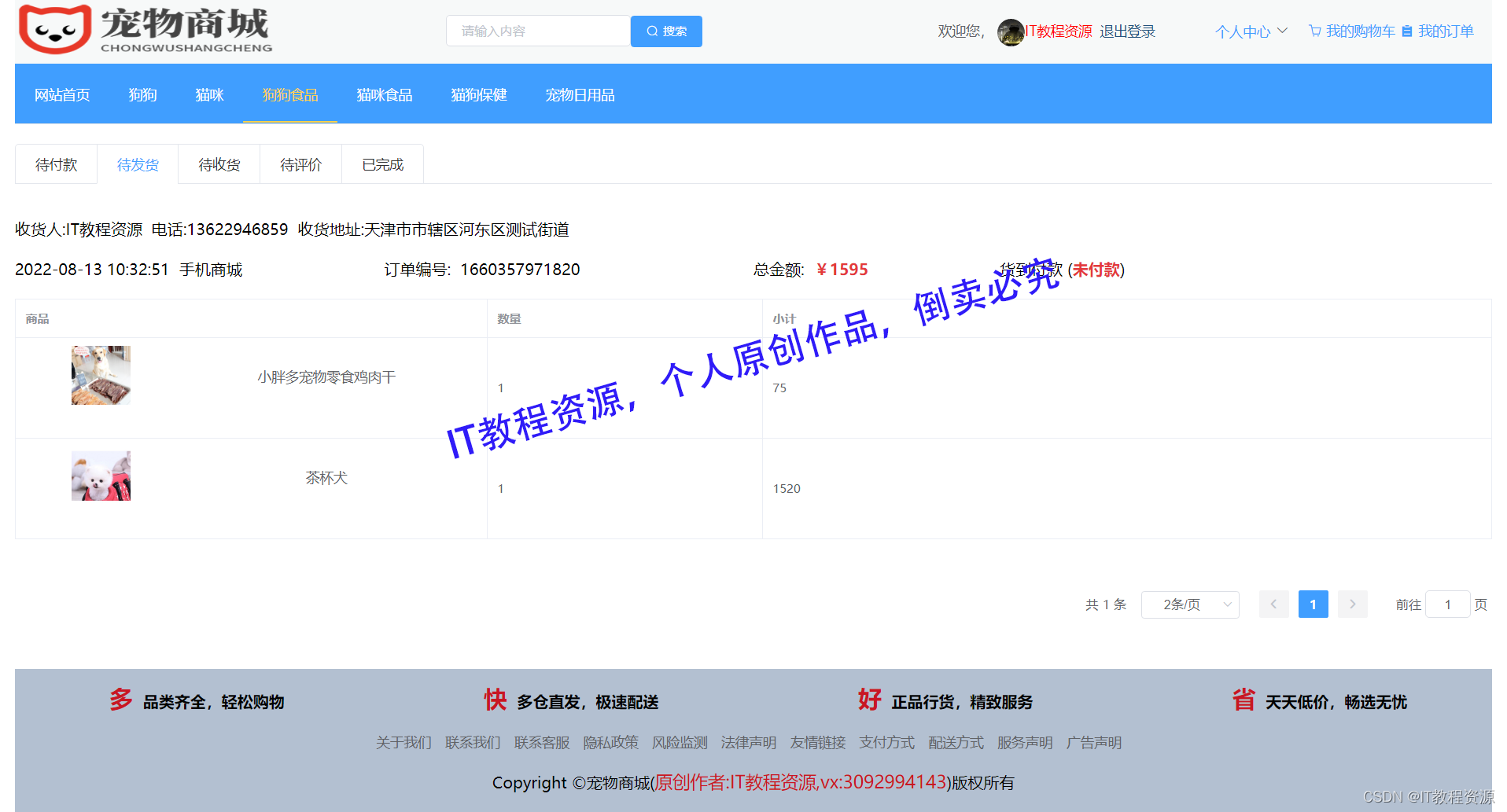Expand the page size selector chevron
Viewport: 1507px width, 812px height.
[x=1226, y=604]
